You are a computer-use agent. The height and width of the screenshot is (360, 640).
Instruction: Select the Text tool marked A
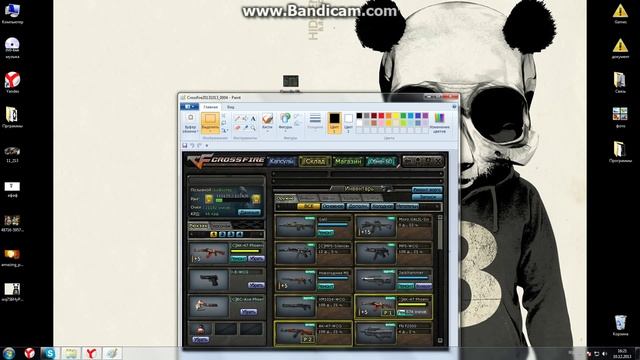pos(253,118)
